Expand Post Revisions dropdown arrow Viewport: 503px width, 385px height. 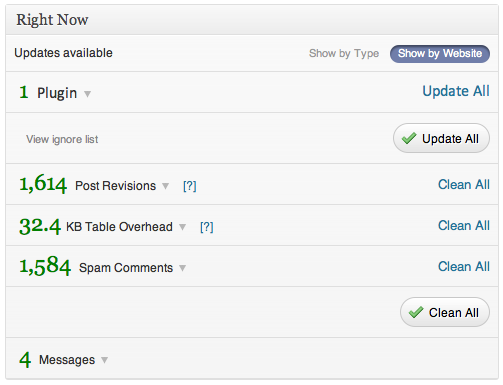point(165,186)
